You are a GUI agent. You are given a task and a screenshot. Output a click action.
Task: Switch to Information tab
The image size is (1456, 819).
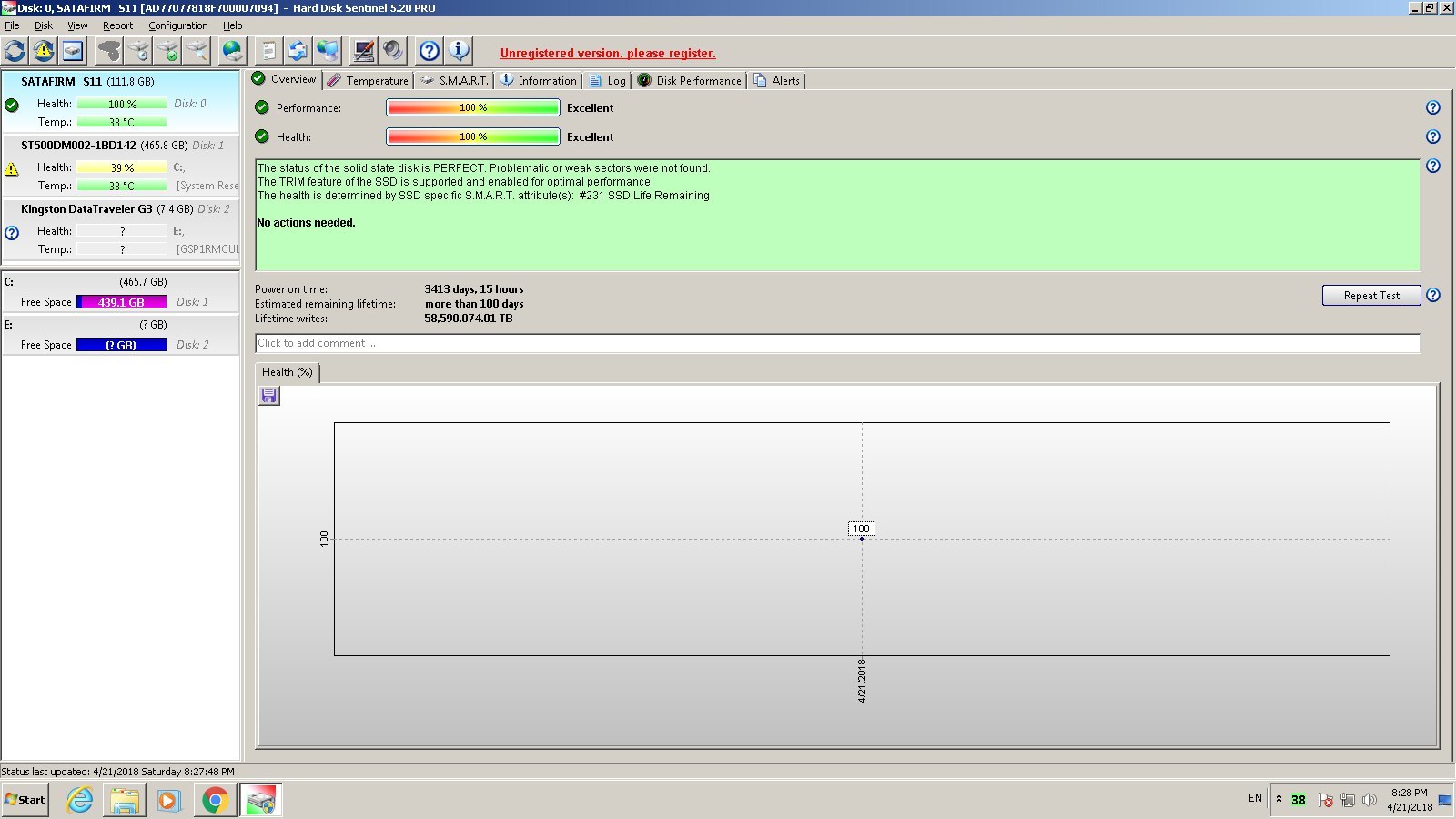pos(539,81)
